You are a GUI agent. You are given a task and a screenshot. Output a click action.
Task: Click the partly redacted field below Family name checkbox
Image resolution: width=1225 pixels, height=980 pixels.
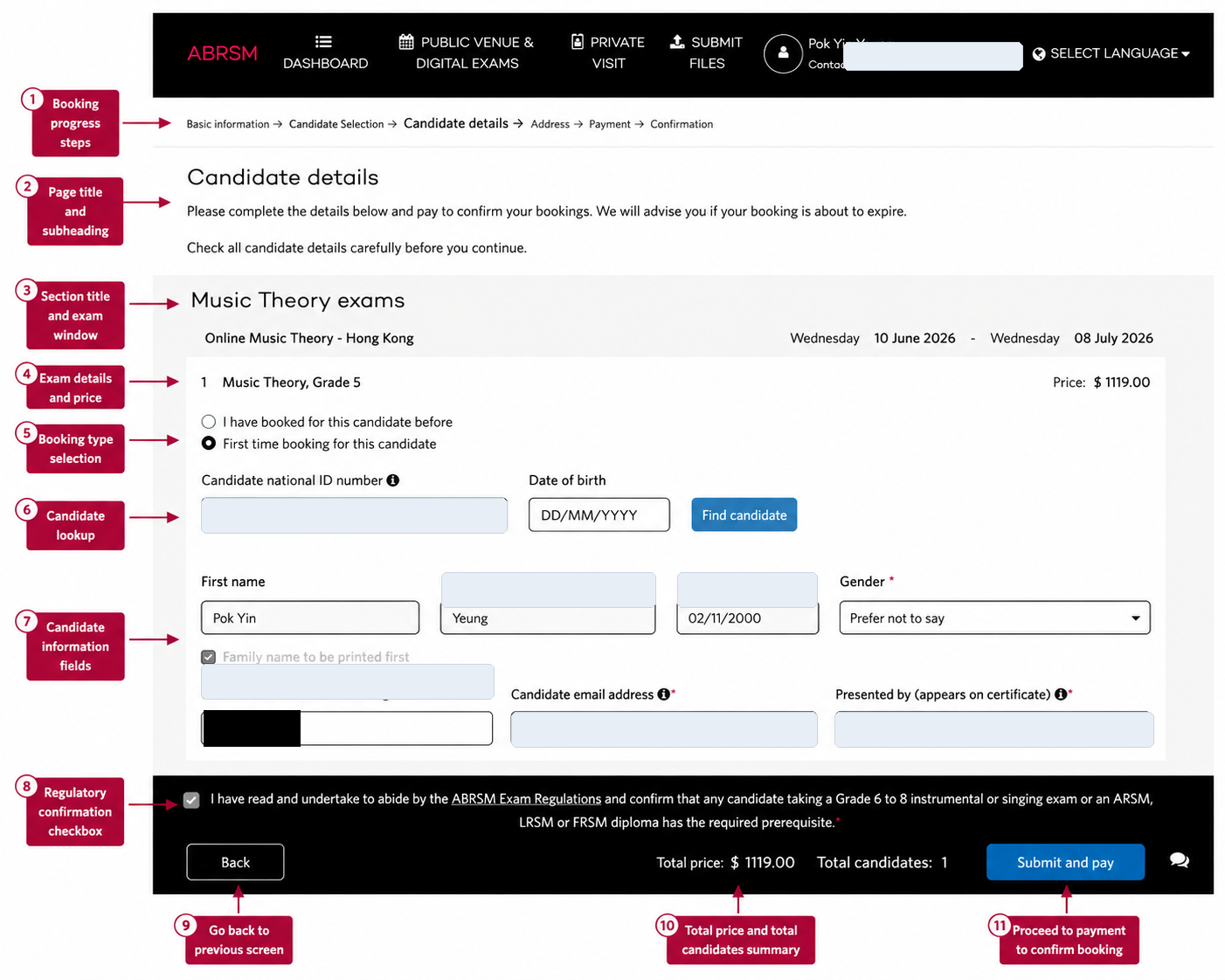pyautogui.click(x=347, y=728)
